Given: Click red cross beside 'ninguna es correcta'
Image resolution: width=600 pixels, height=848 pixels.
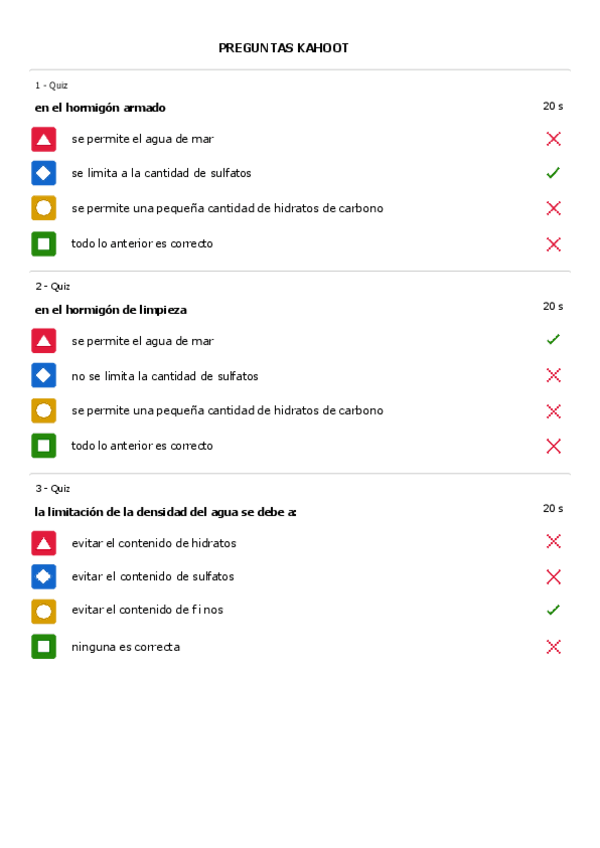Looking at the screenshot, I should [553, 646].
